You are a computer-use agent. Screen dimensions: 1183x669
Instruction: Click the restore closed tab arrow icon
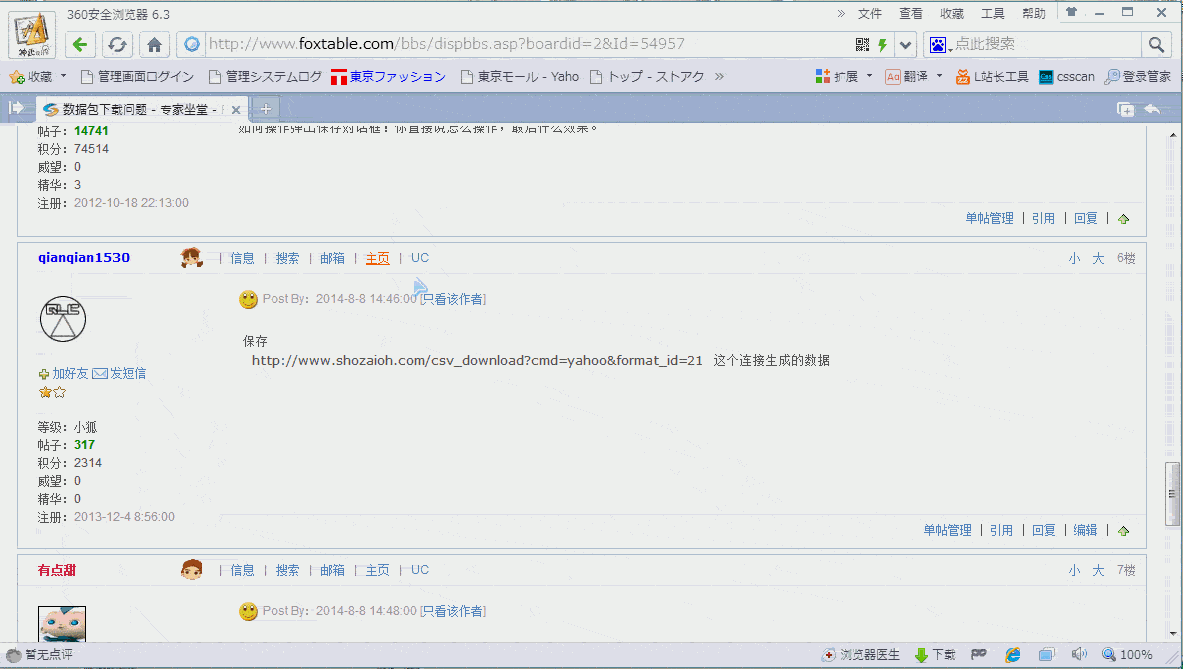[1152, 109]
